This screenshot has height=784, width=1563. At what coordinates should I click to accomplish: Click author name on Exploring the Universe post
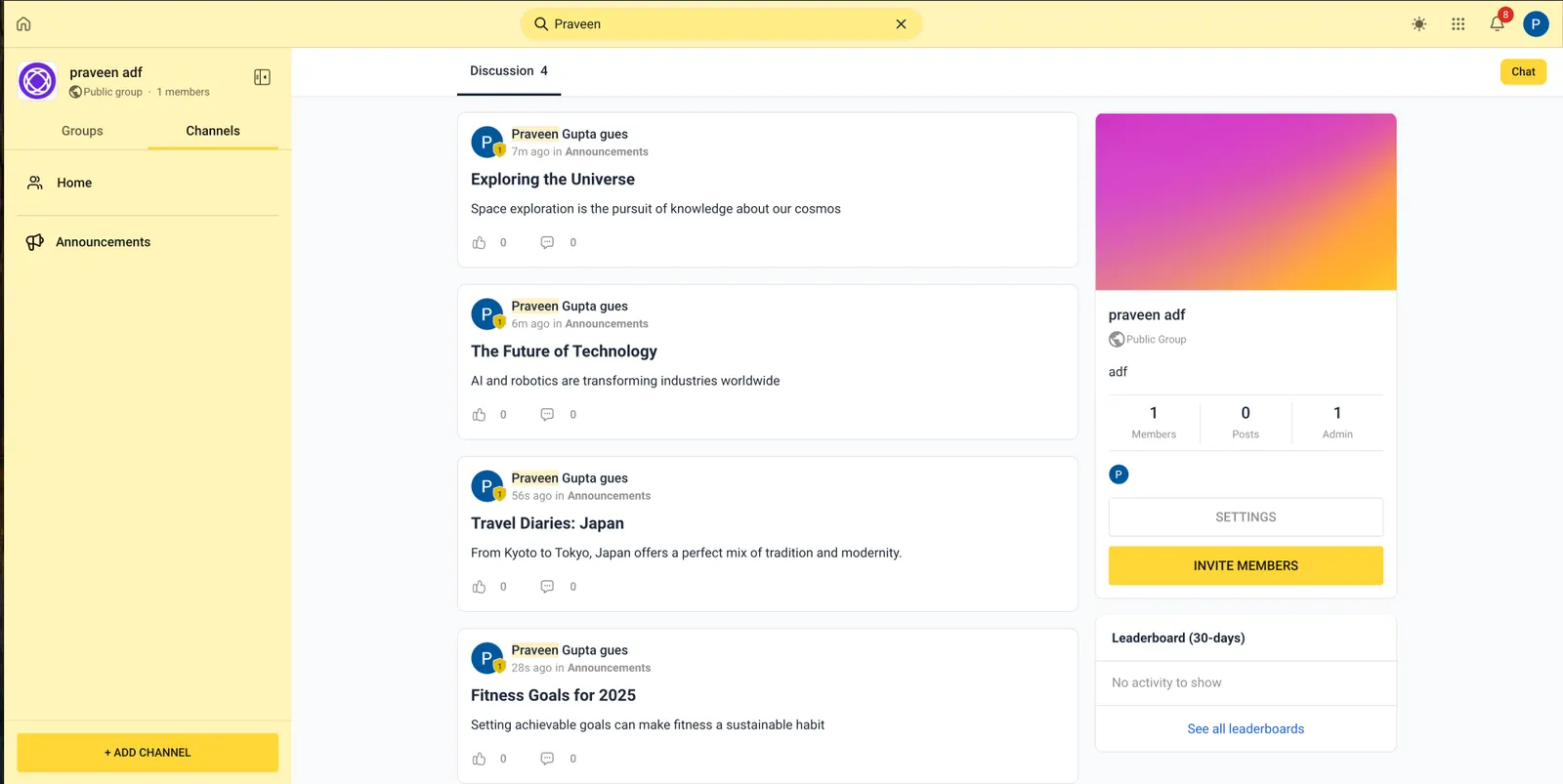(x=570, y=134)
